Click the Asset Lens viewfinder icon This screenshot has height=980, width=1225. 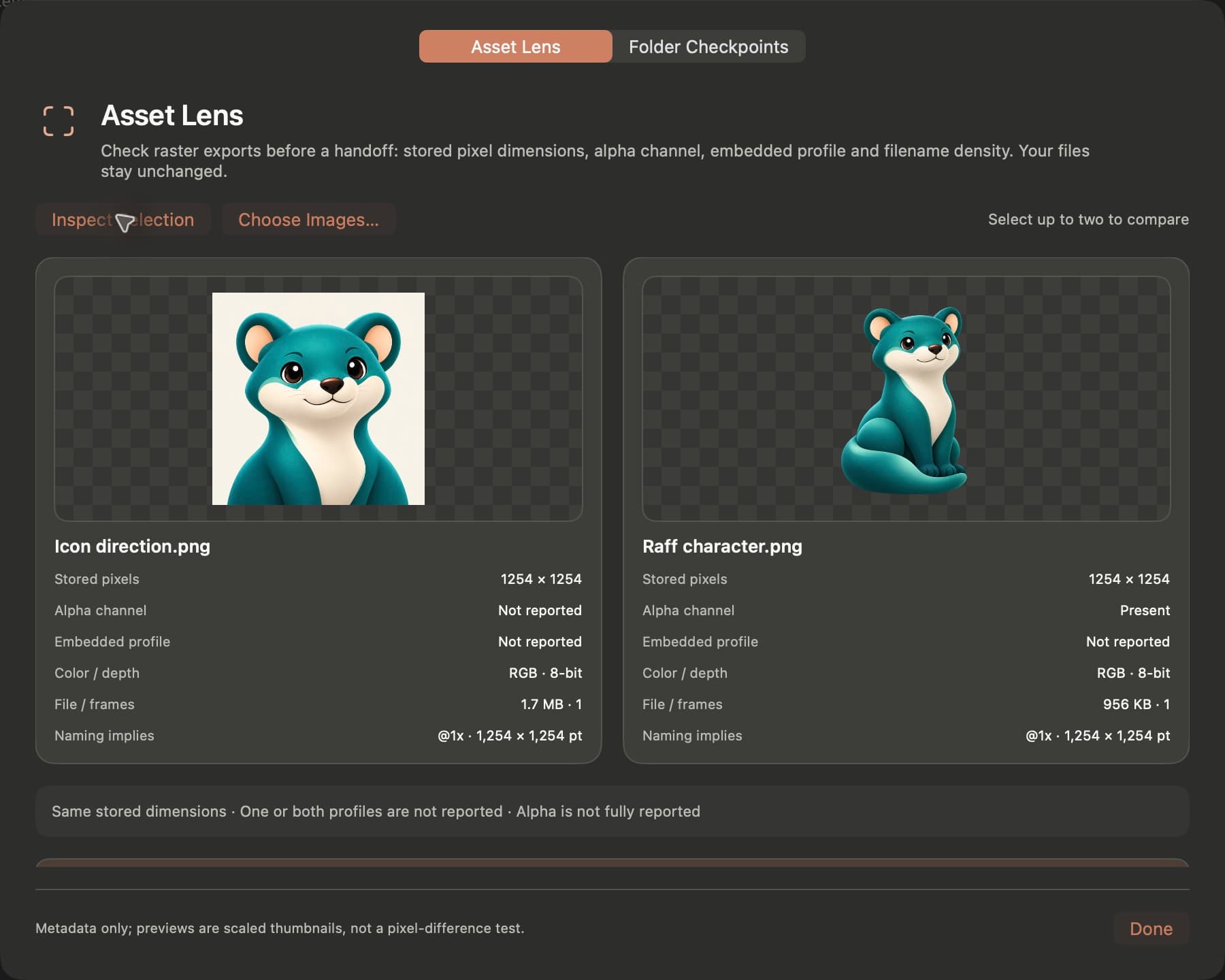pyautogui.click(x=59, y=121)
